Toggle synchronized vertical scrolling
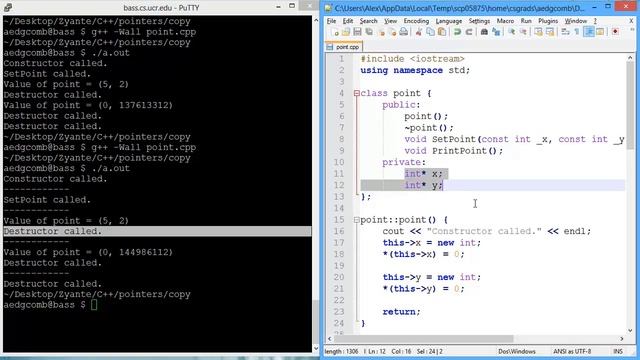The width and height of the screenshot is (640, 360). click(x=538, y=32)
